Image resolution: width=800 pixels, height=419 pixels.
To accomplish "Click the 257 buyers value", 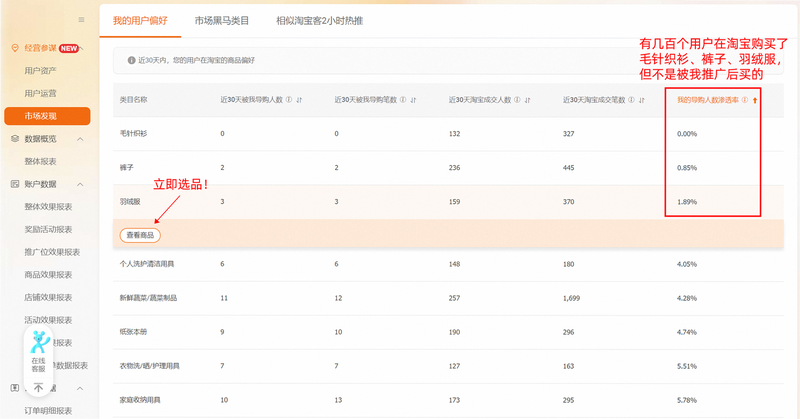I will click(x=454, y=298).
